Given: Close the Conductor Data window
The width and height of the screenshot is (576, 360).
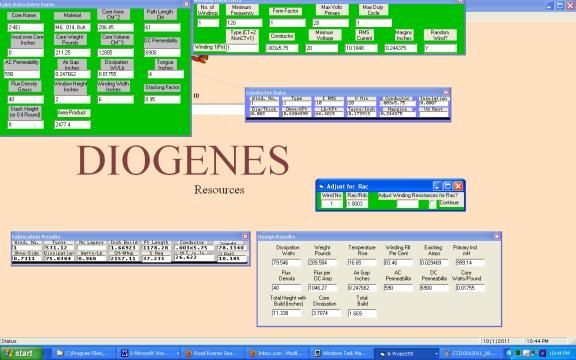Looking at the screenshot, I should click(x=446, y=93).
